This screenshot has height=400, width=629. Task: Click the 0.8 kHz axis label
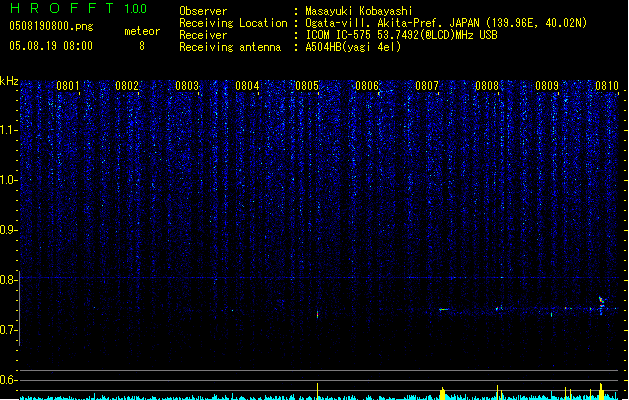pos(8,280)
